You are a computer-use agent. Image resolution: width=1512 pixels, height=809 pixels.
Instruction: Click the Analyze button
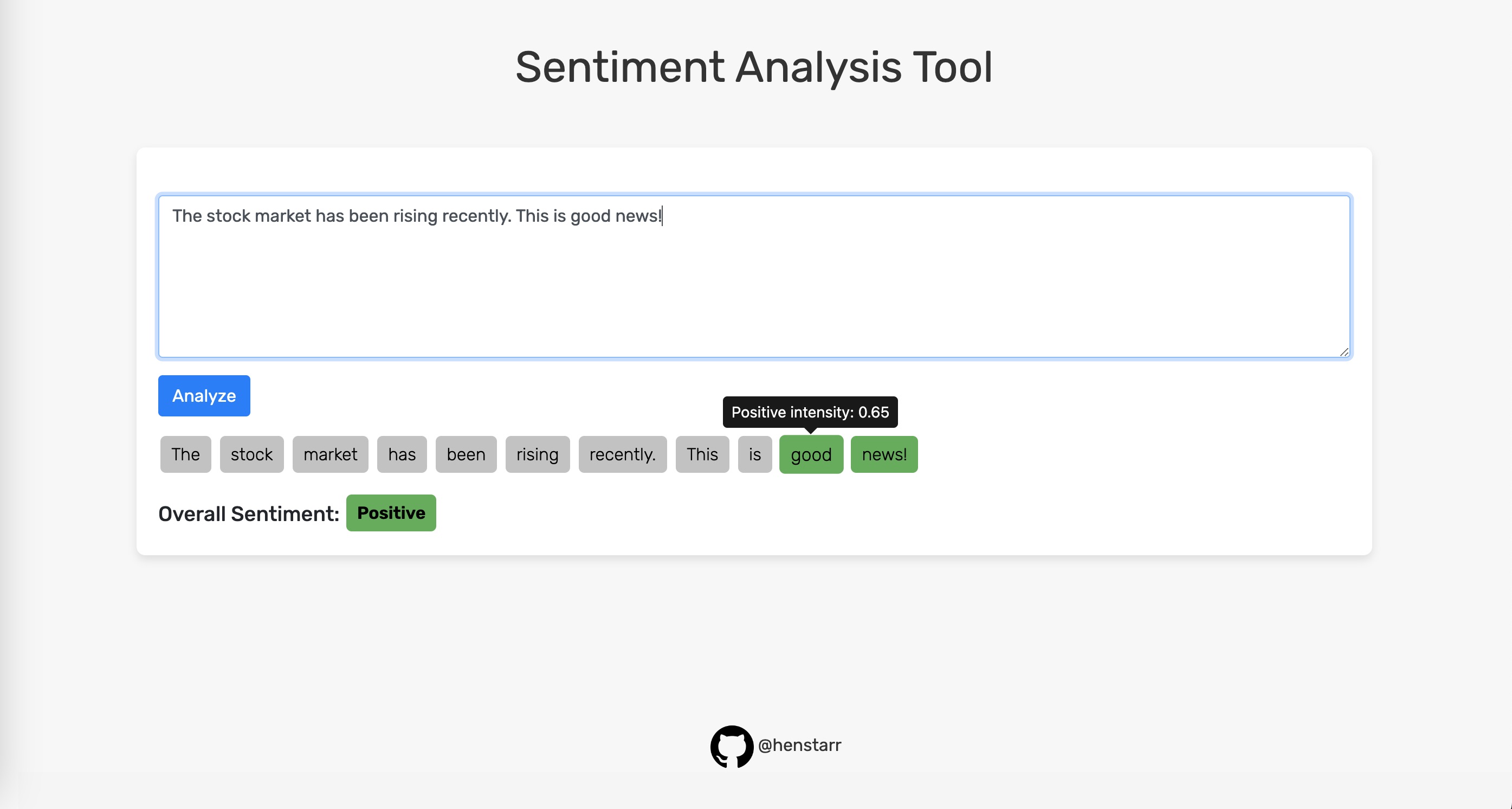(x=204, y=396)
